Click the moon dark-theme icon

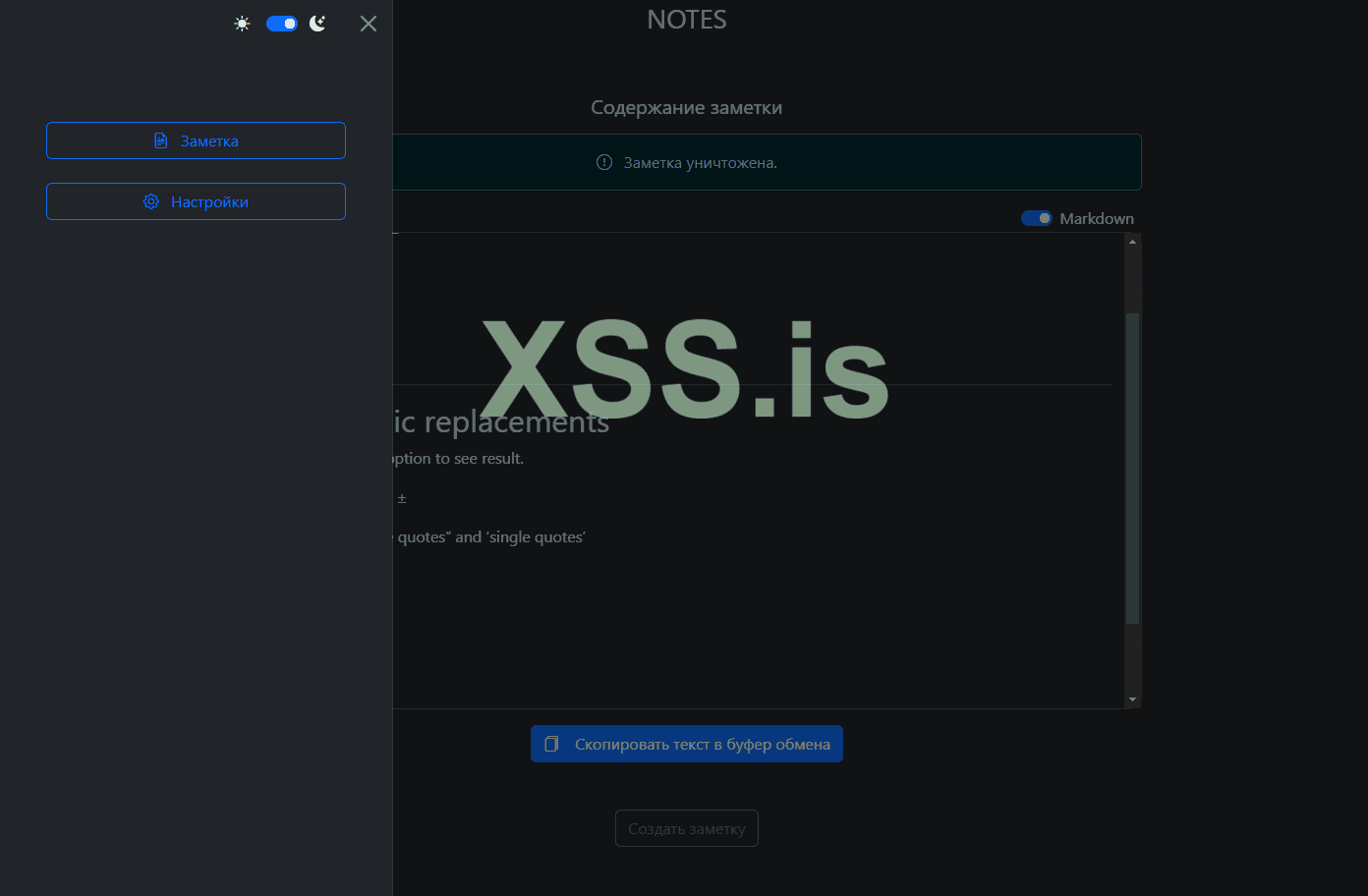317,24
